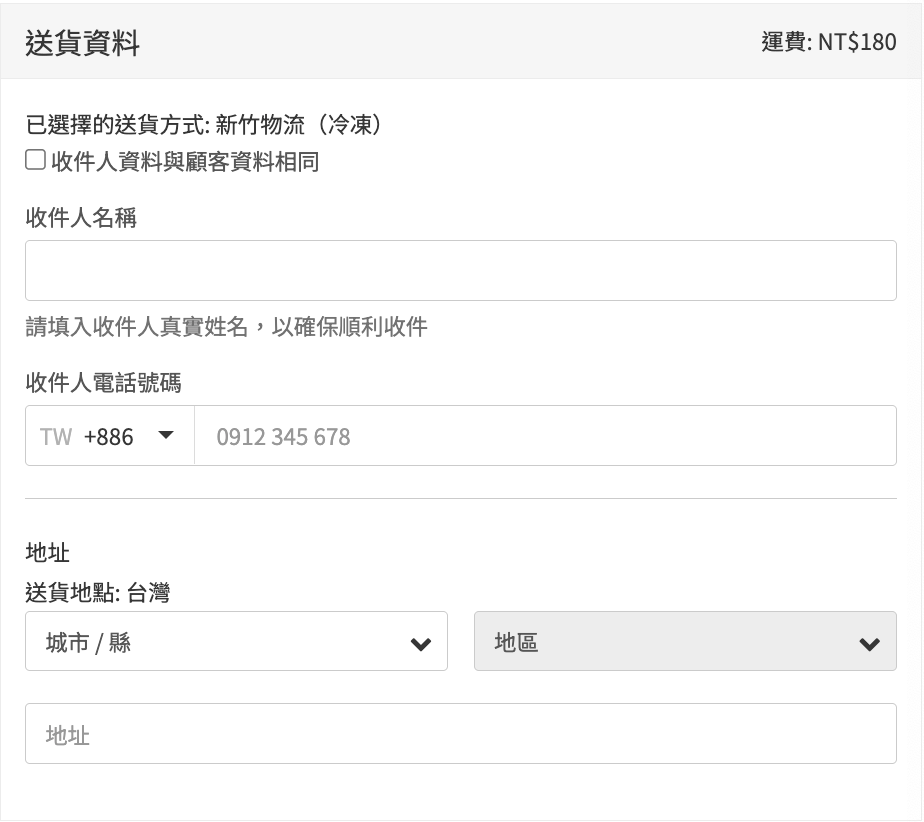Focus the 0912 345 678 phone field
The width and height of the screenshot is (924, 822).
click(545, 436)
